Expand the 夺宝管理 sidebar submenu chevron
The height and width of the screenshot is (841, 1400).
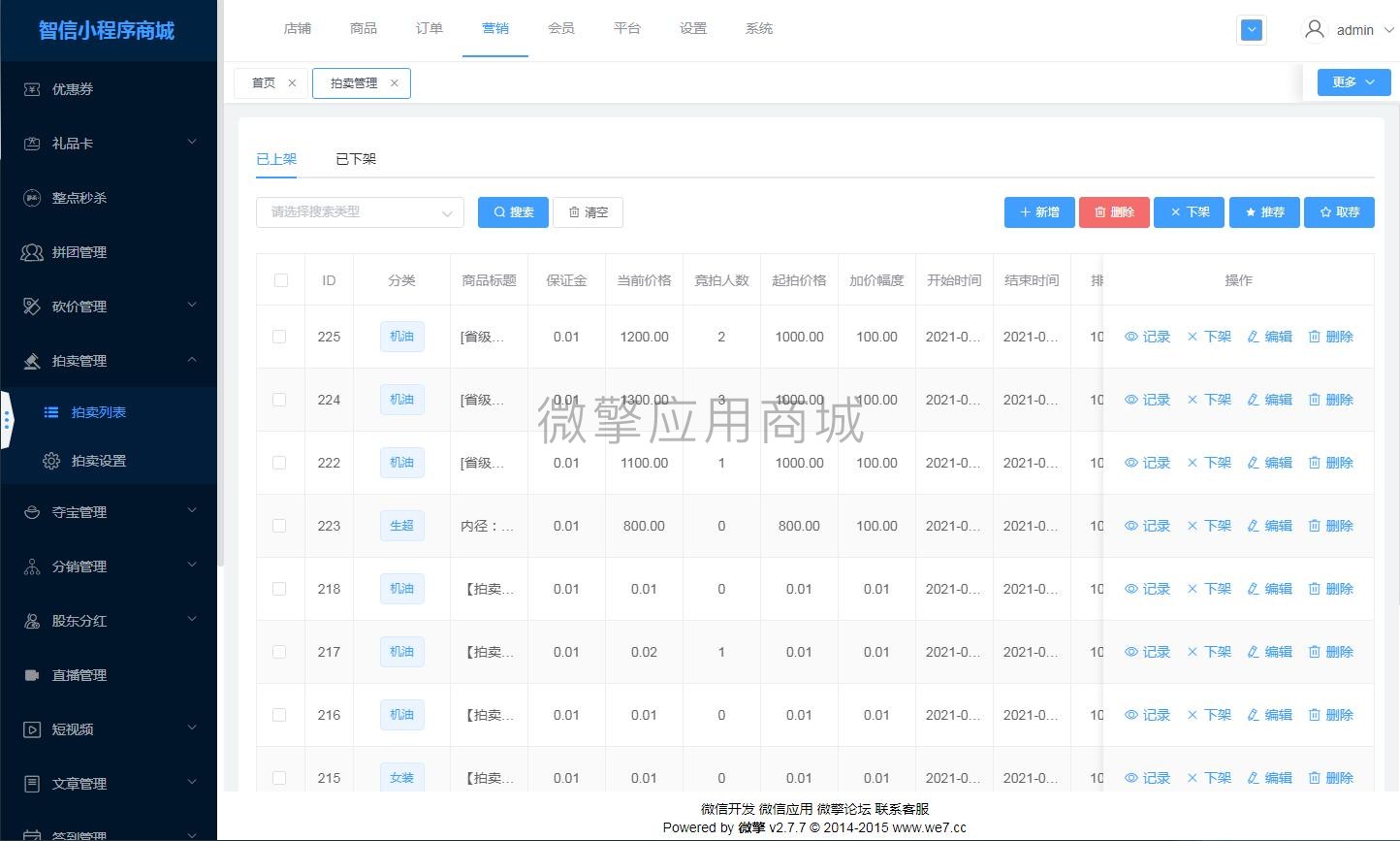(x=192, y=511)
